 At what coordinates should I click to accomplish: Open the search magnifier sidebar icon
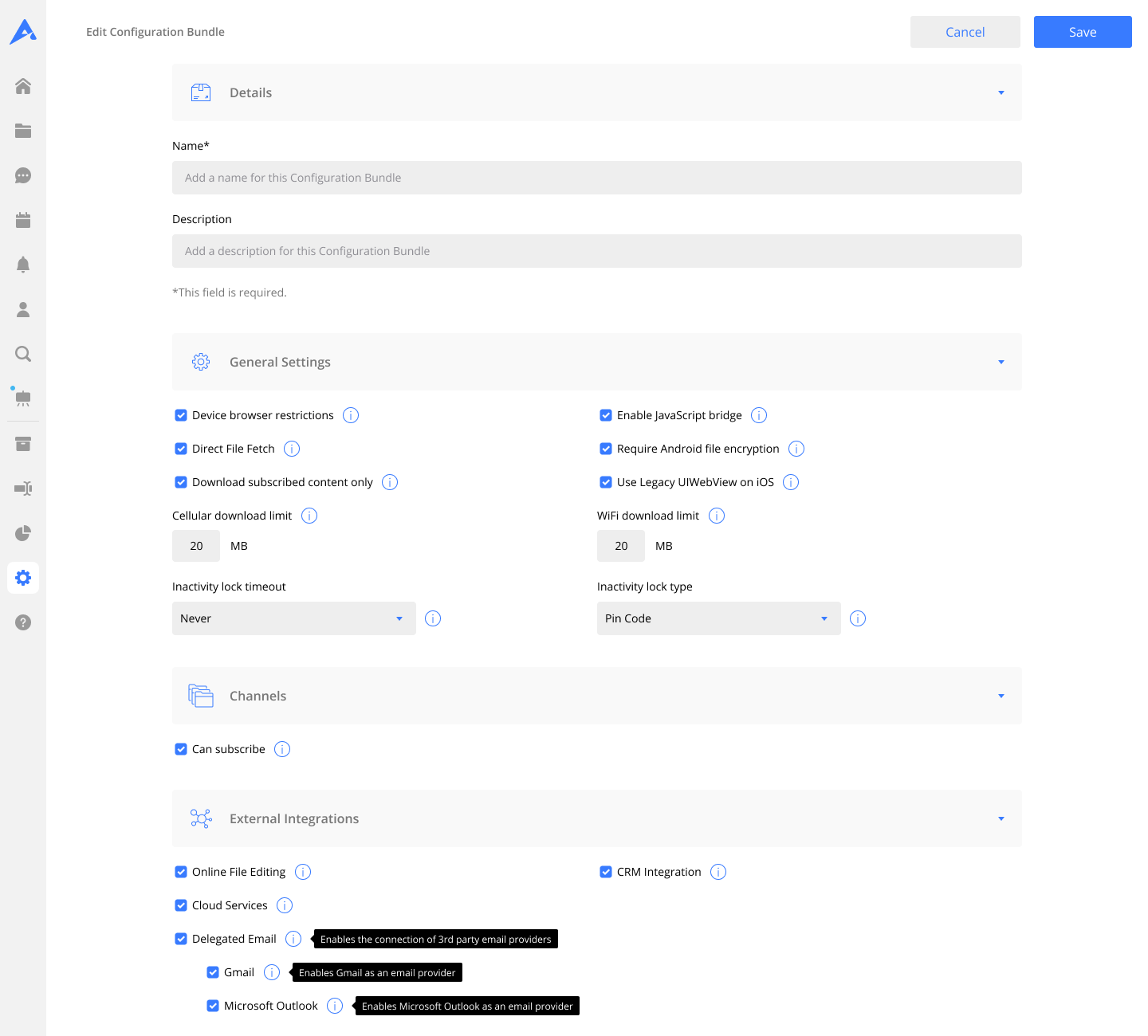(x=23, y=354)
